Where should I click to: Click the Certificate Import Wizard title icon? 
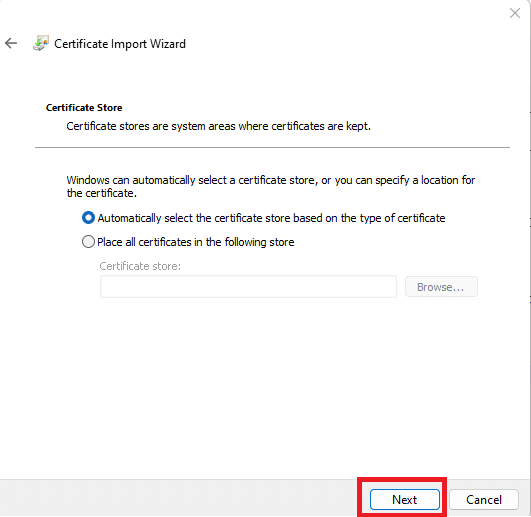[x=41, y=43]
